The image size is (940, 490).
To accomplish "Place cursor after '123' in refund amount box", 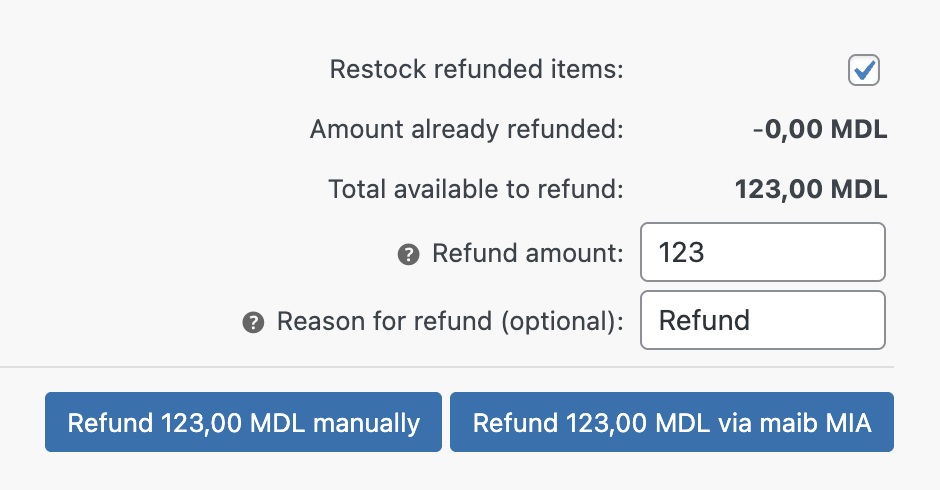I will tap(707, 252).
